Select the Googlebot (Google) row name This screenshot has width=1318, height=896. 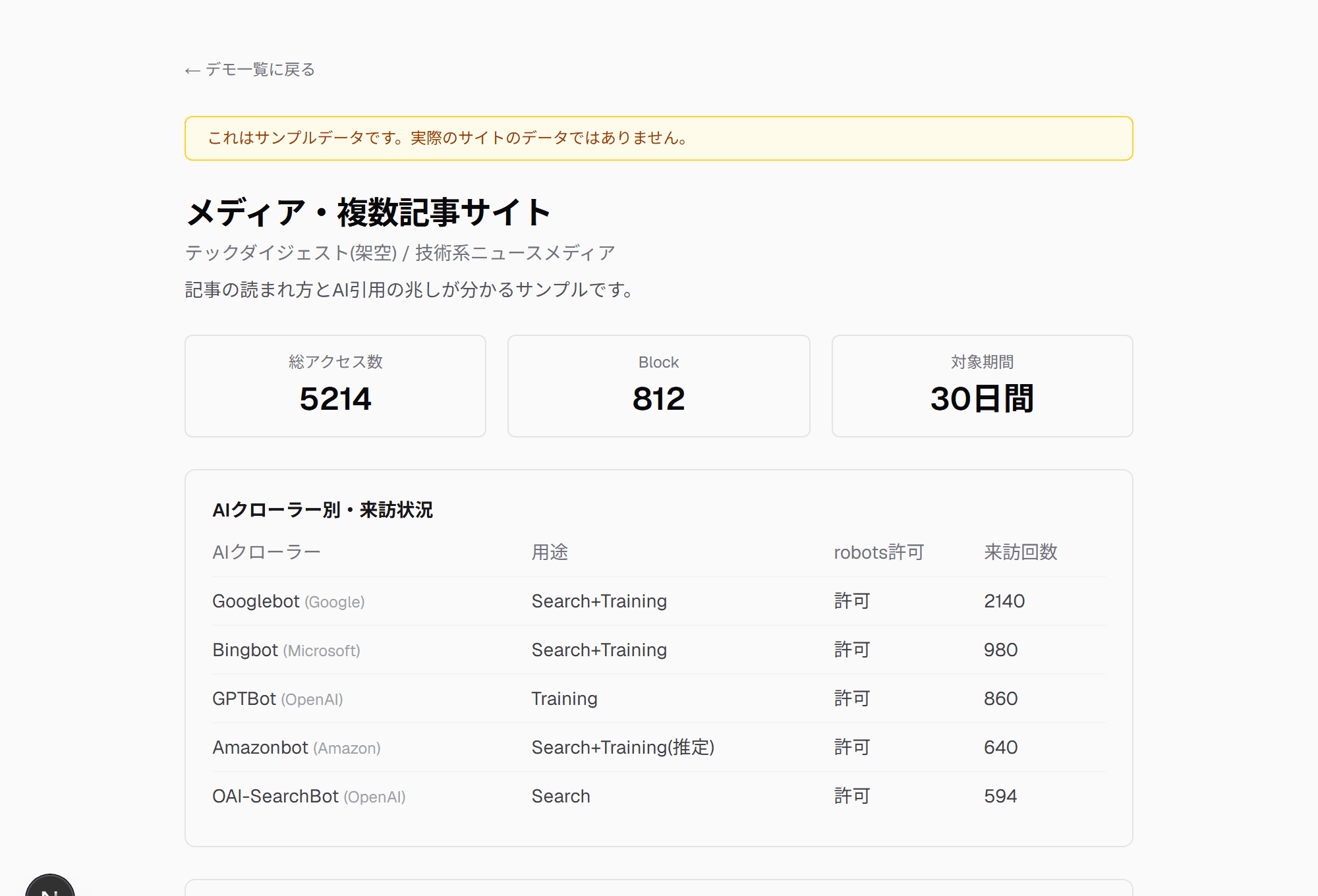(x=289, y=601)
